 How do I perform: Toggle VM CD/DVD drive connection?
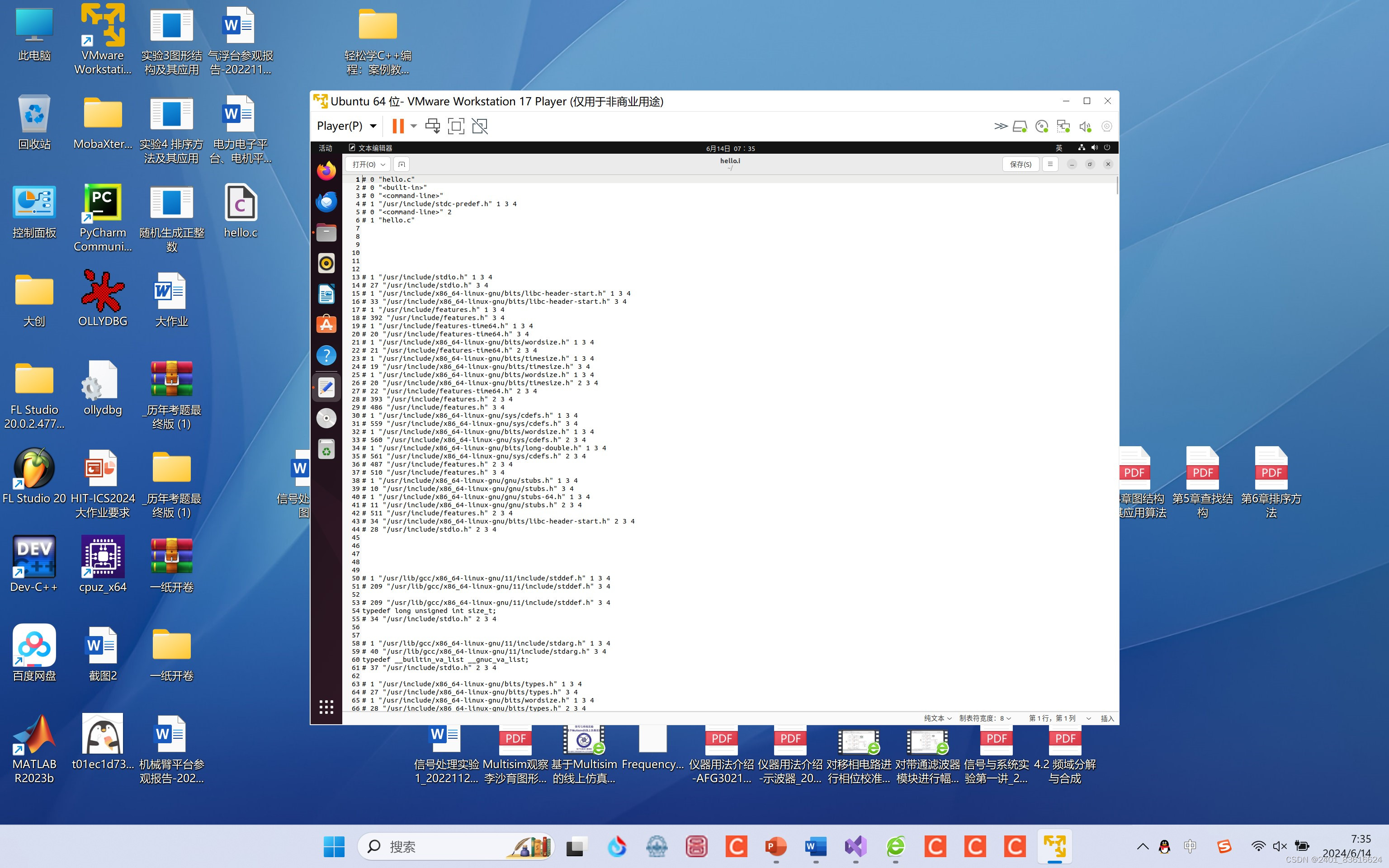pyautogui.click(x=1041, y=126)
